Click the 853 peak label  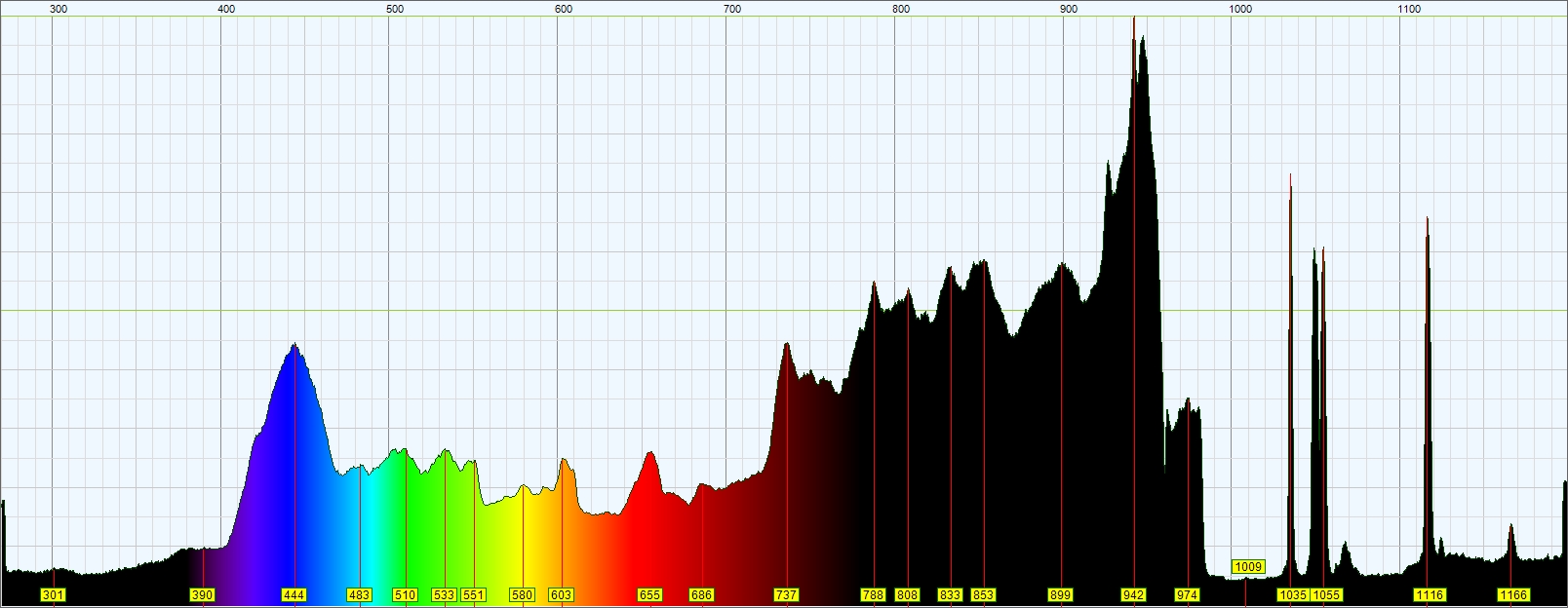click(983, 594)
